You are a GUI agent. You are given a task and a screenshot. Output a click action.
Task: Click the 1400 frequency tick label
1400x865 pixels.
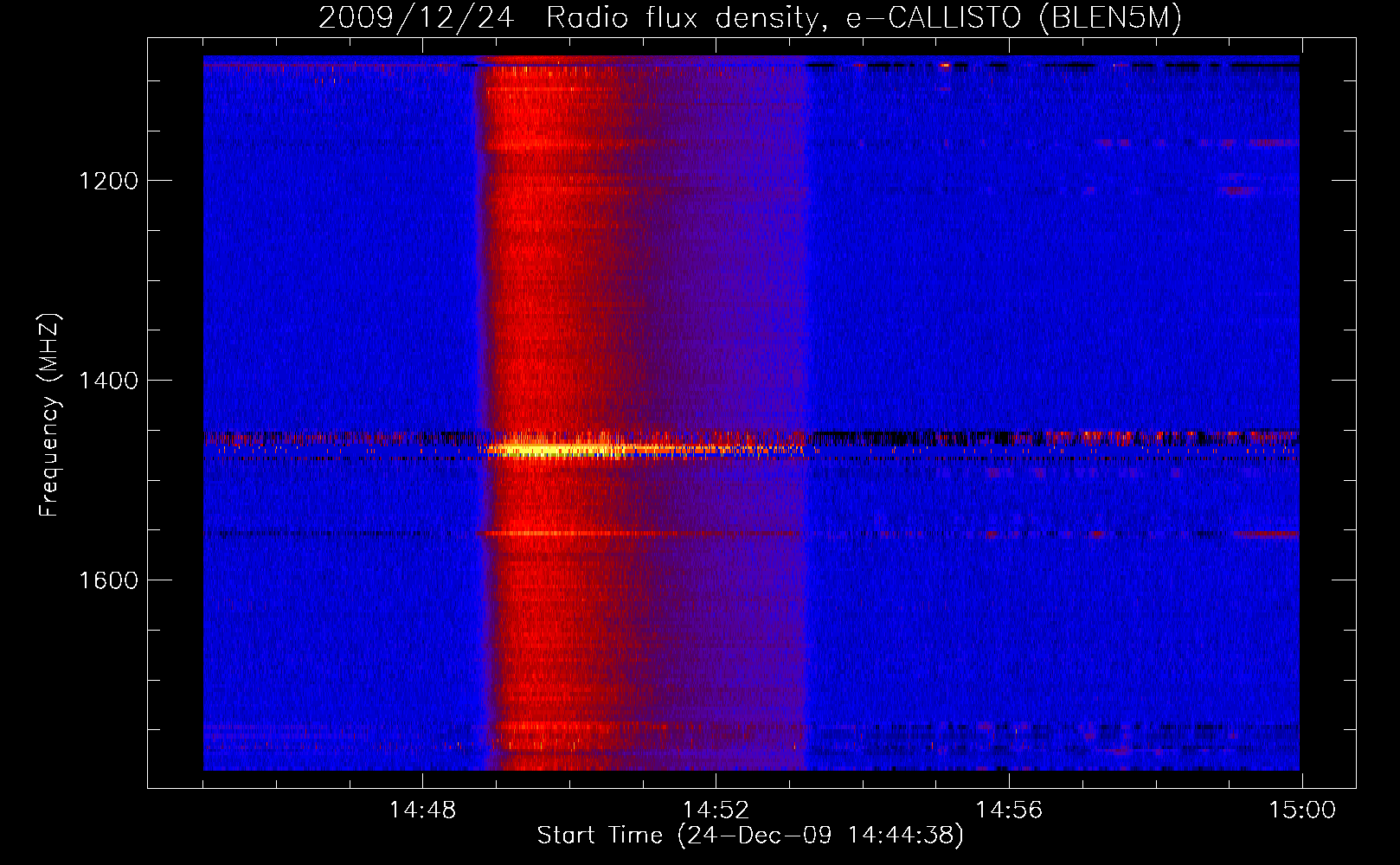[108, 381]
